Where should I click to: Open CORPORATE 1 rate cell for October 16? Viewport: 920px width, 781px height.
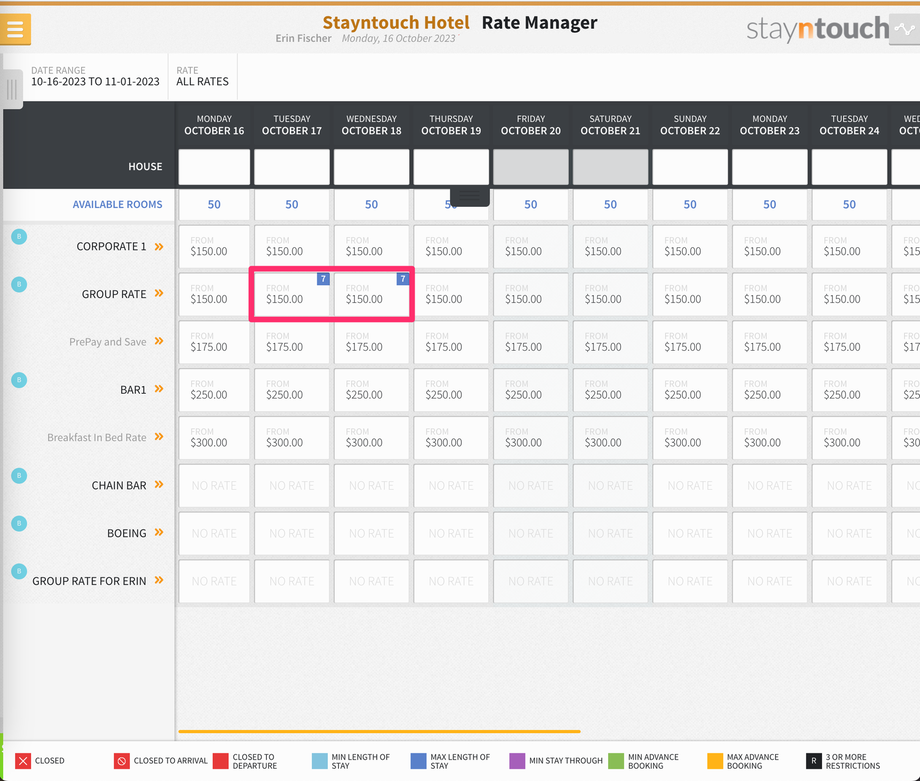(214, 246)
